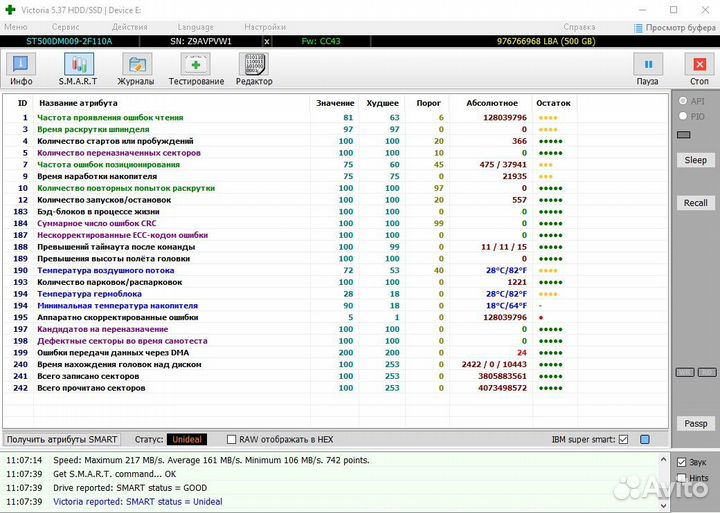Click the Sleep button
Image resolution: width=720 pixels, height=513 pixels.
(x=695, y=160)
